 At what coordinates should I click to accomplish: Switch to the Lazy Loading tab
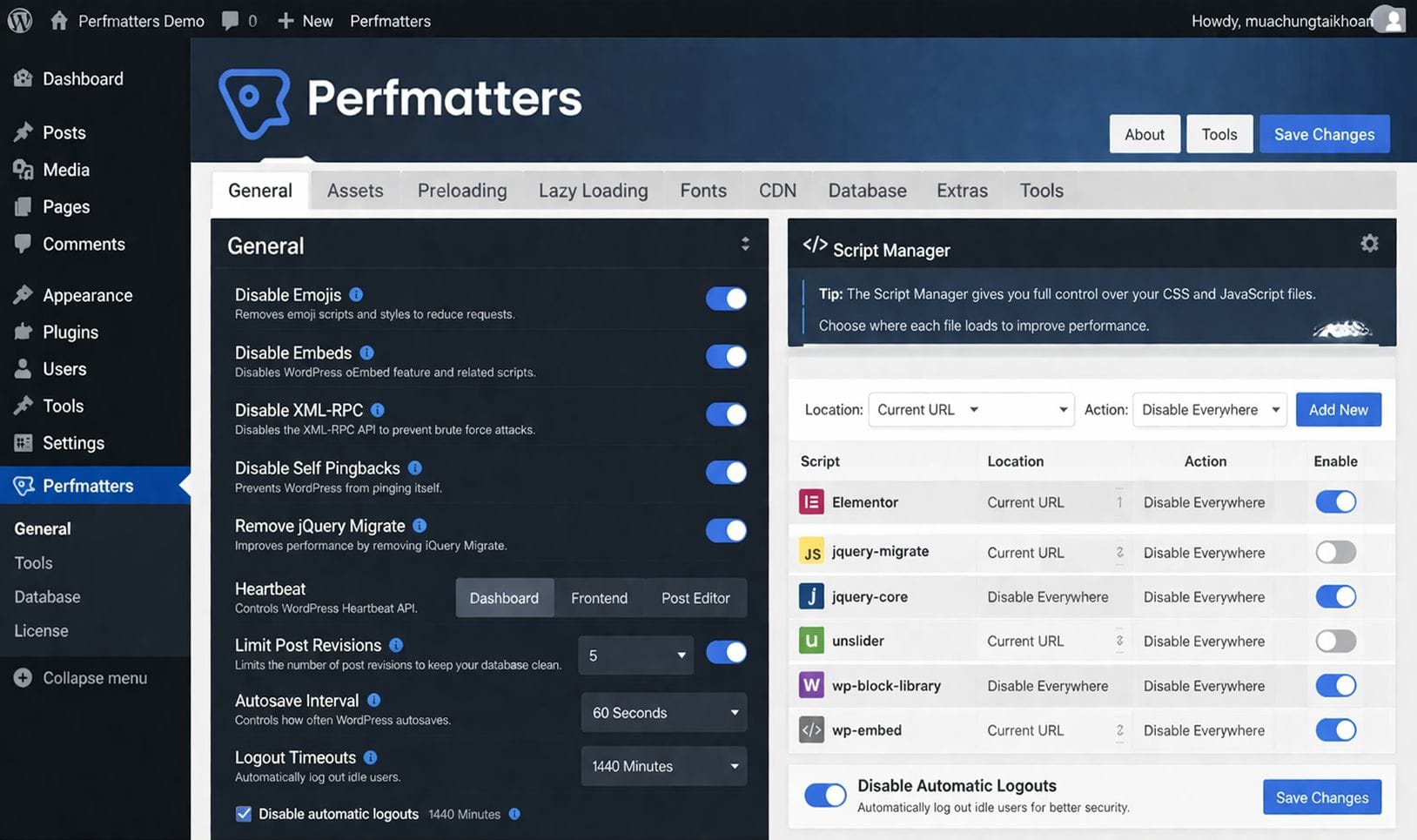click(x=593, y=190)
